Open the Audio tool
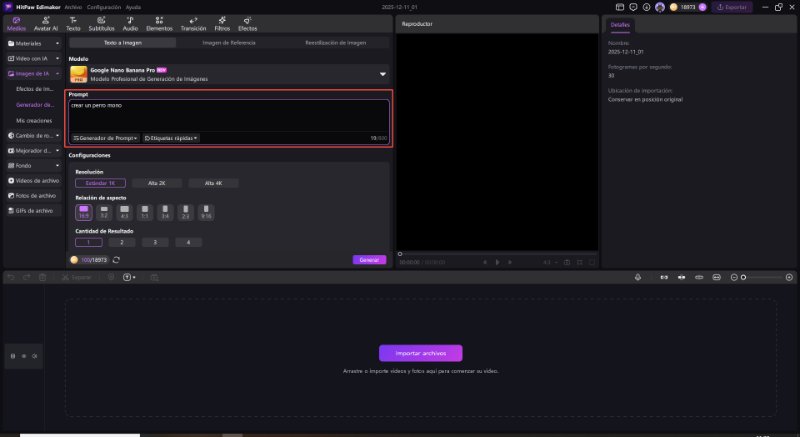Image resolution: width=800 pixels, height=437 pixels. [130, 23]
